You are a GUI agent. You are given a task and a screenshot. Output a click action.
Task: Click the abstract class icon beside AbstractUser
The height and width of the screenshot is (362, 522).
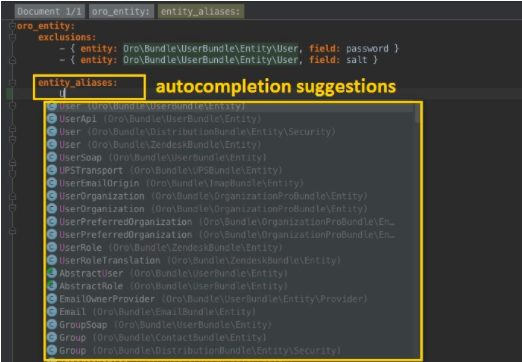pos(52,273)
